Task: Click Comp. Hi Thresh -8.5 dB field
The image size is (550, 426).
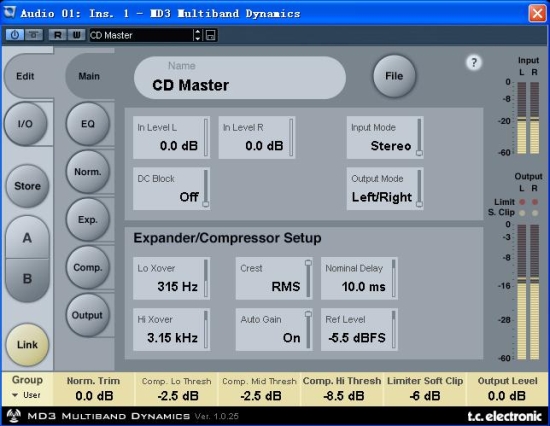Action: click(342, 389)
